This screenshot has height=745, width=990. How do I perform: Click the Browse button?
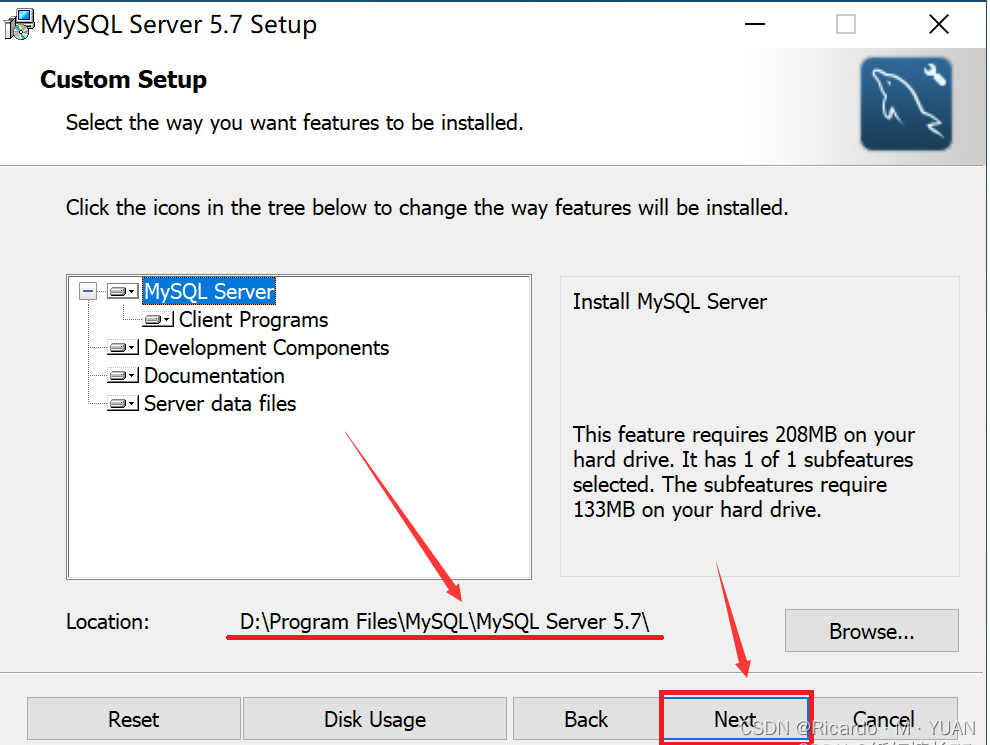click(871, 631)
